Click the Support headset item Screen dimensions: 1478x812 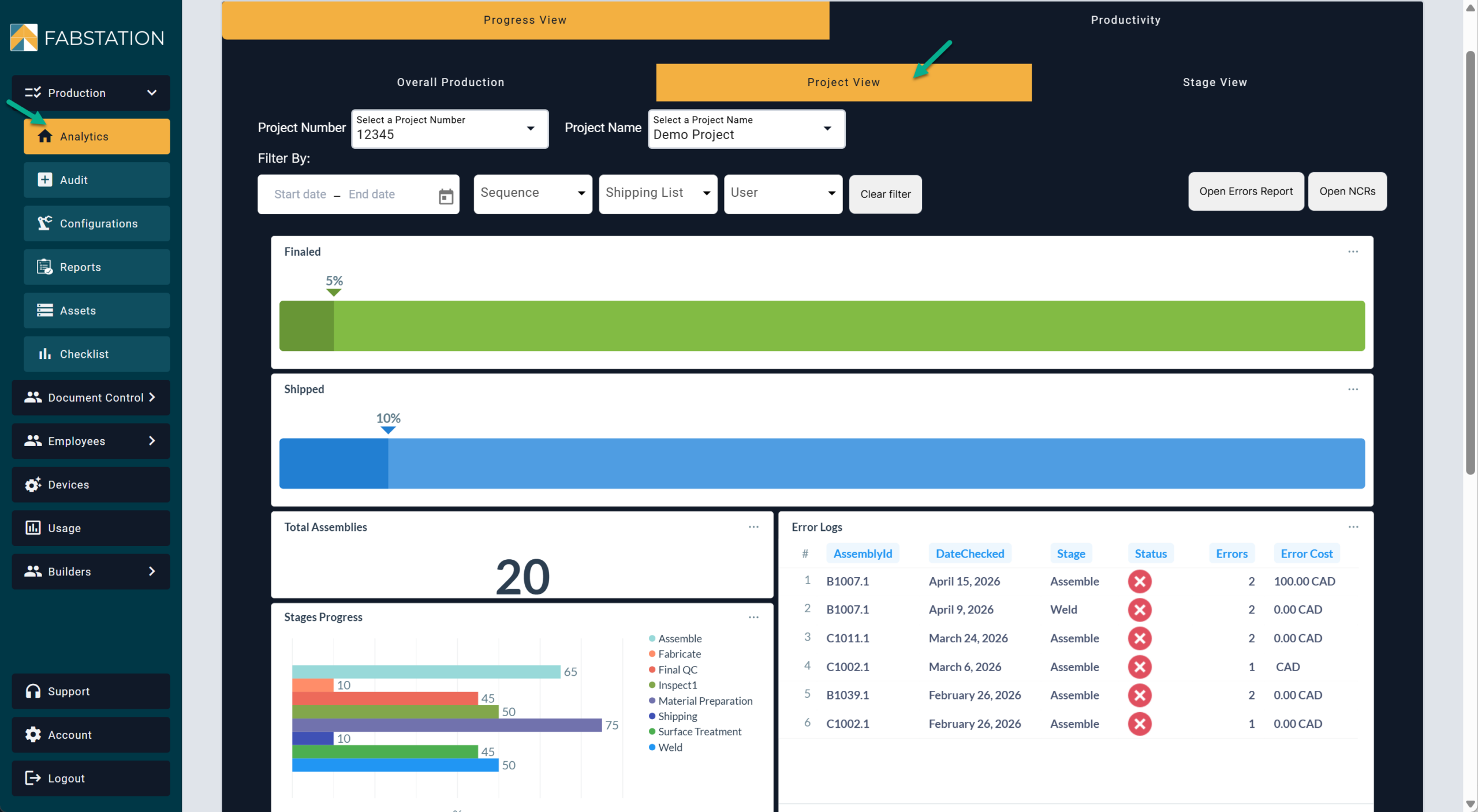pos(91,691)
